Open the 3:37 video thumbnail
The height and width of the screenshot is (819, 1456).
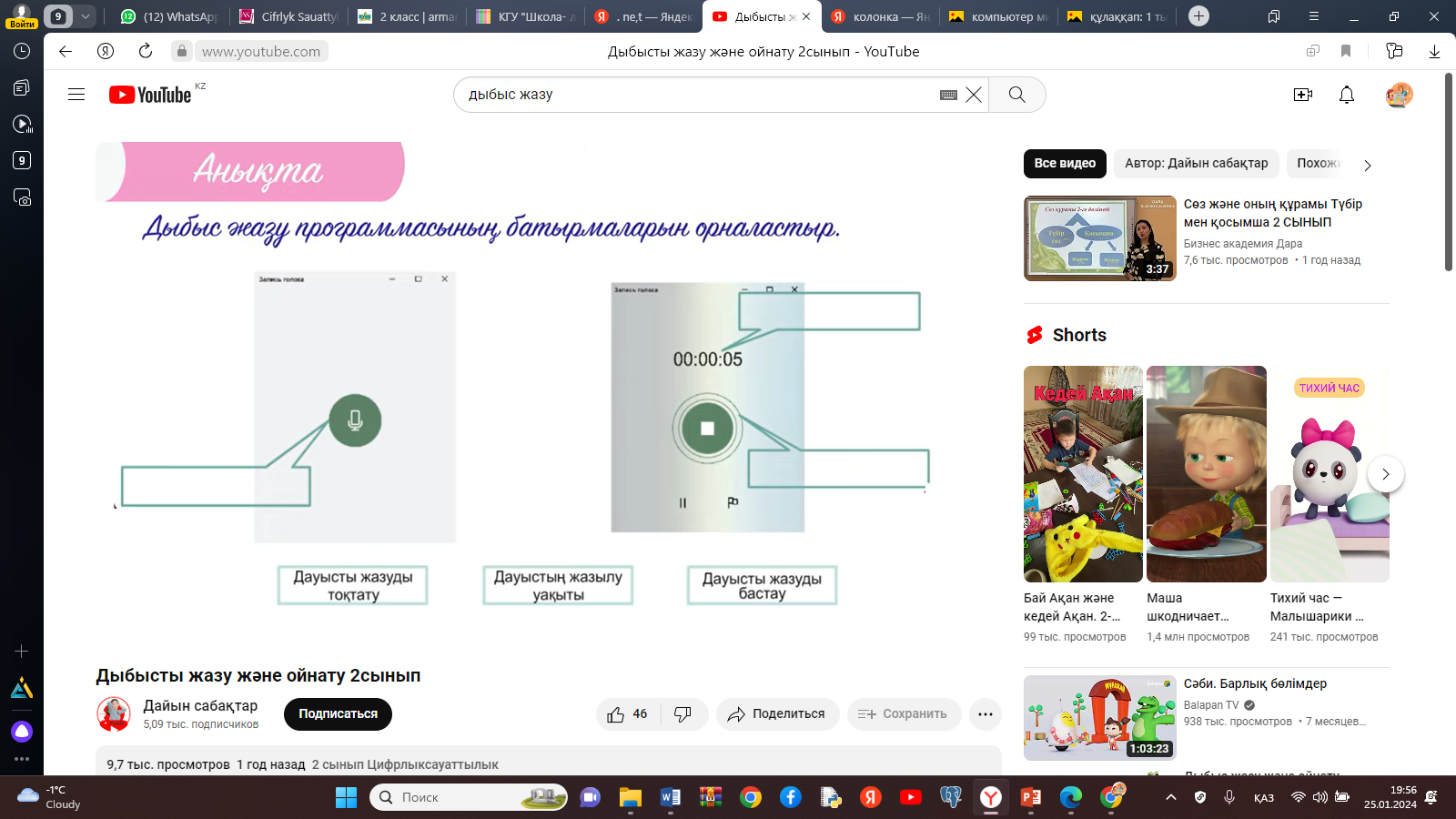click(1100, 238)
